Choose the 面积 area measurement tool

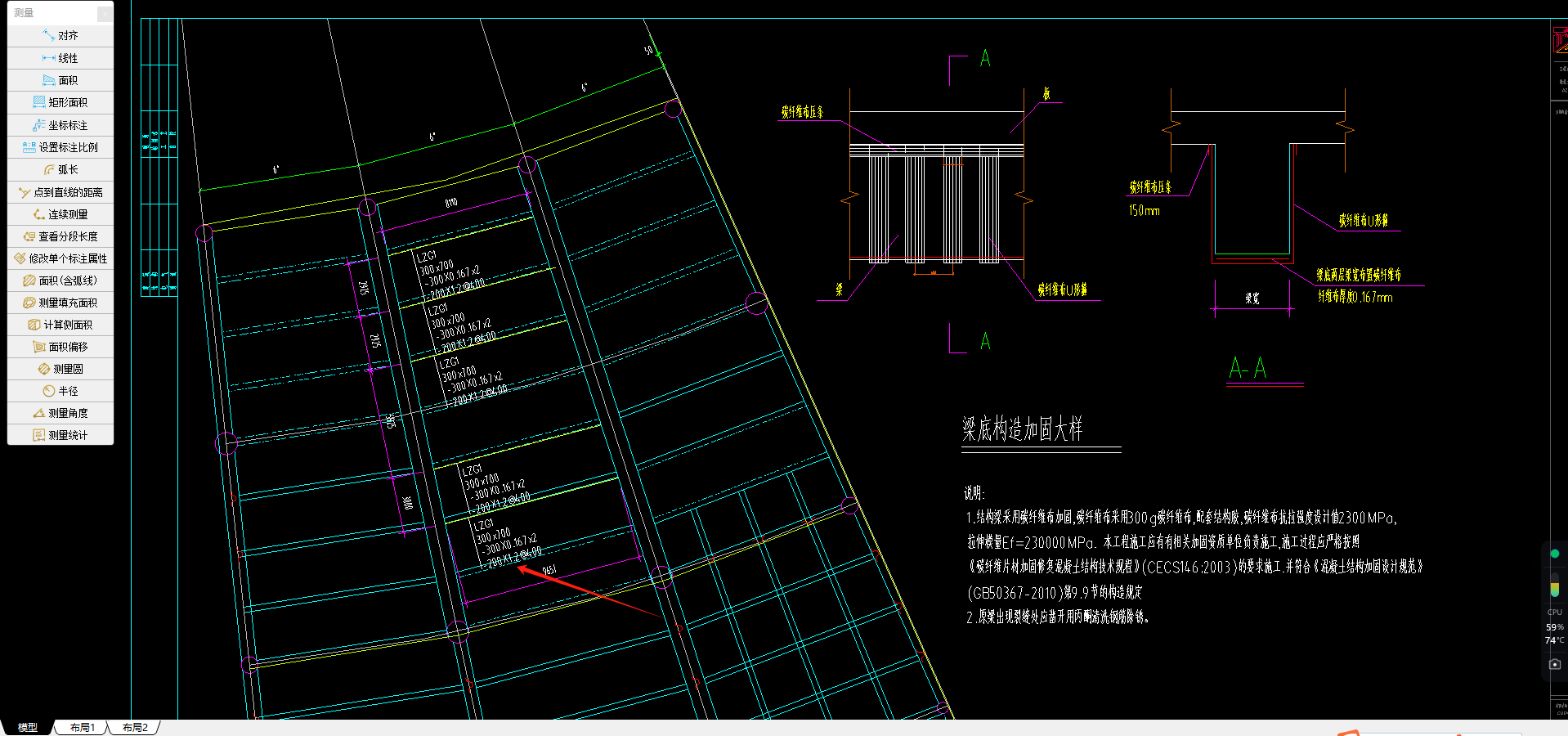pyautogui.click(x=60, y=80)
